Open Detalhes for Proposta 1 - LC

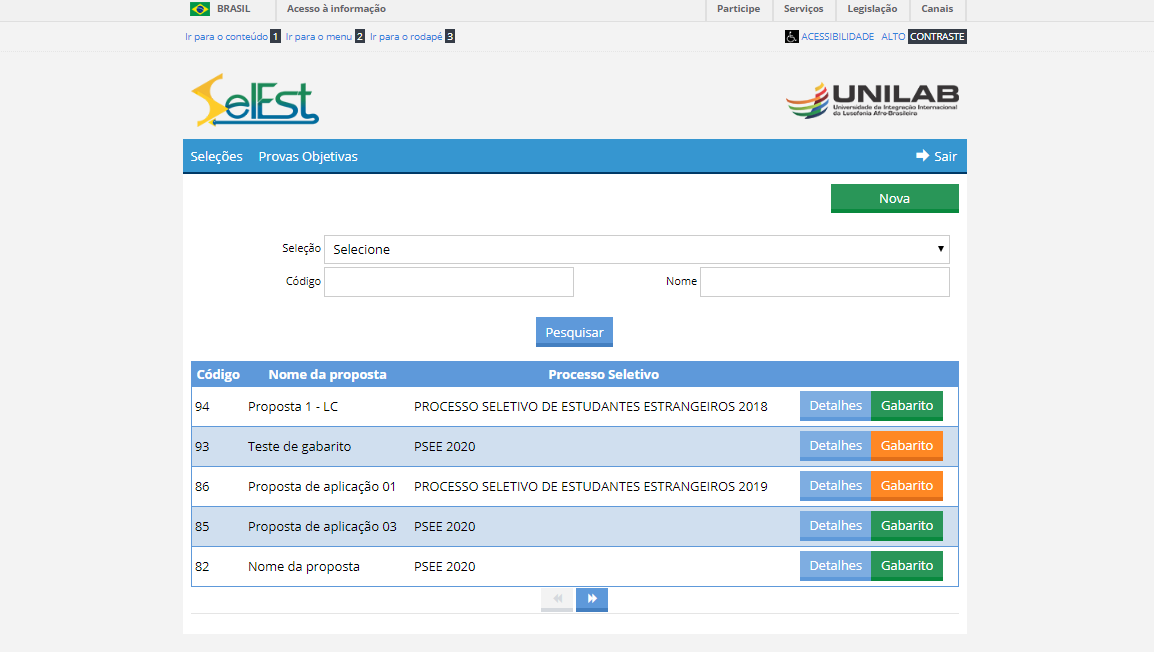coord(835,406)
